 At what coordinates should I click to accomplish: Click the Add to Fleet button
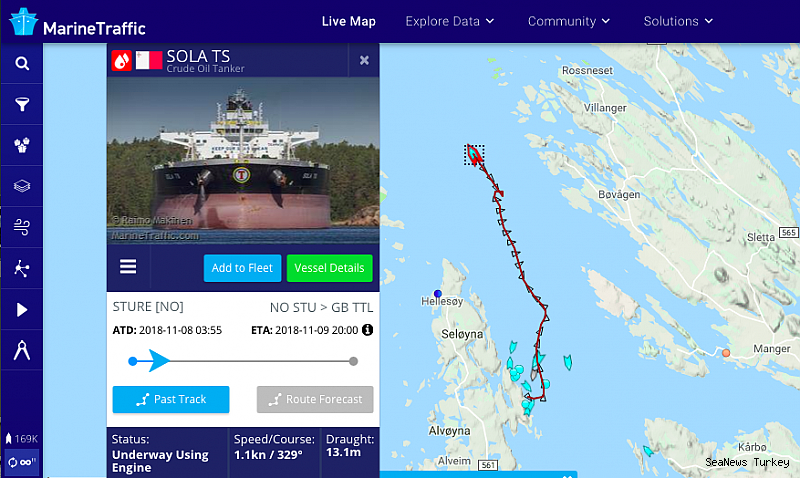click(x=242, y=268)
